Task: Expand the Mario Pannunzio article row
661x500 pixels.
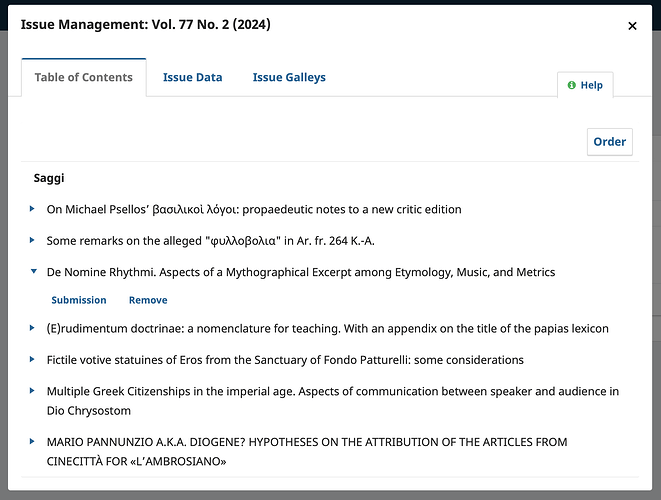Action: [x=33, y=442]
